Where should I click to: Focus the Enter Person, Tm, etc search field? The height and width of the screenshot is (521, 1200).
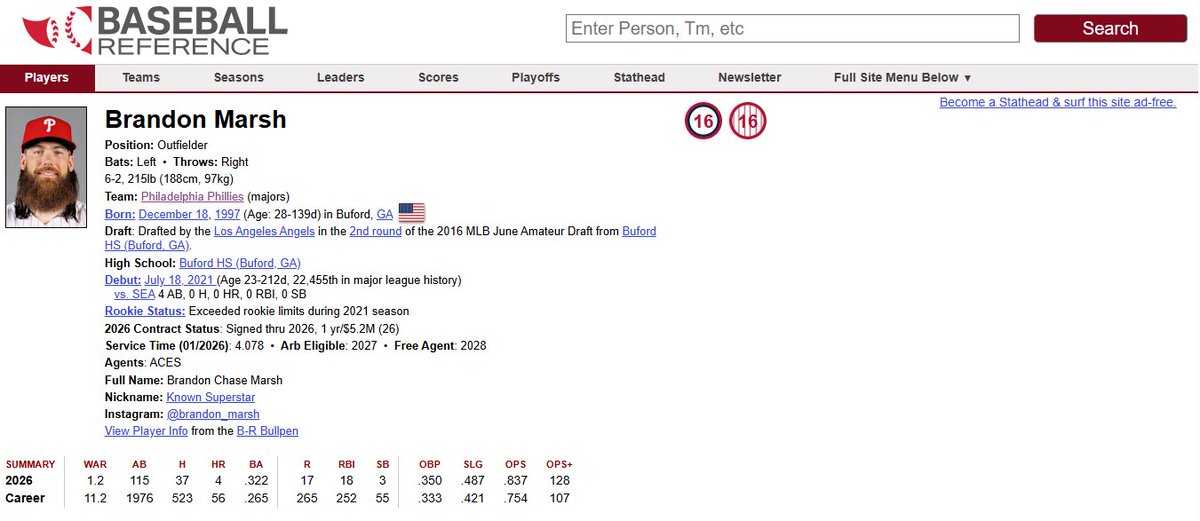pyautogui.click(x=792, y=28)
